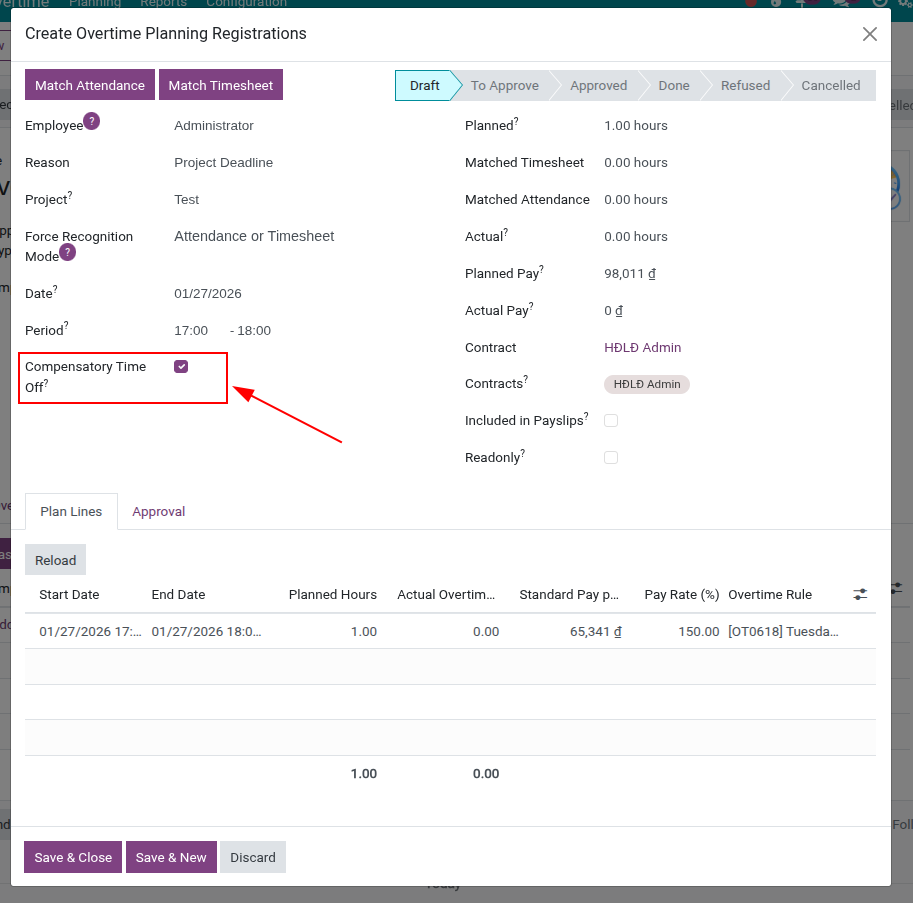Viewport: 913px width, 903px height.
Task: Click the Actual hours help marker
Action: click(505, 231)
